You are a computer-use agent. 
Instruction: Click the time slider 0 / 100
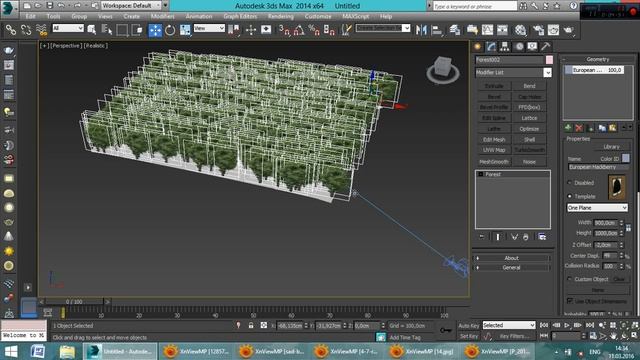[x=74, y=302]
